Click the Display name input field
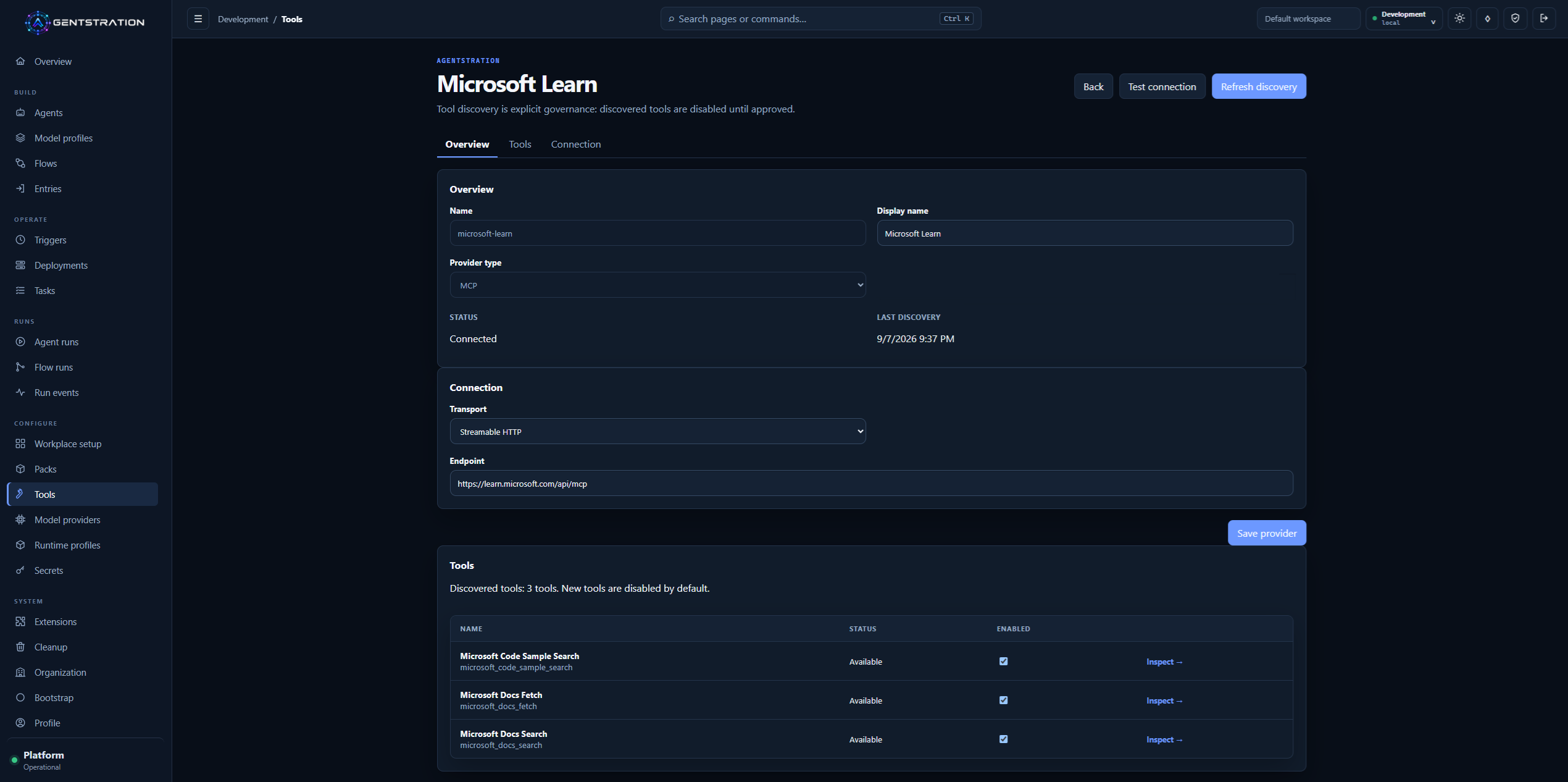Viewport: 1568px width, 782px height. pyautogui.click(x=1085, y=233)
